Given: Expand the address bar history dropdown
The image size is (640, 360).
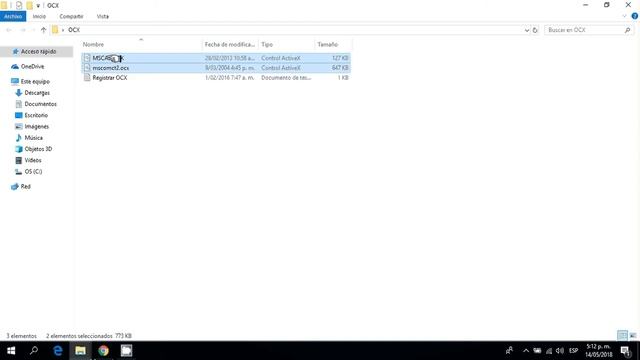Looking at the screenshot, I should (527, 30).
